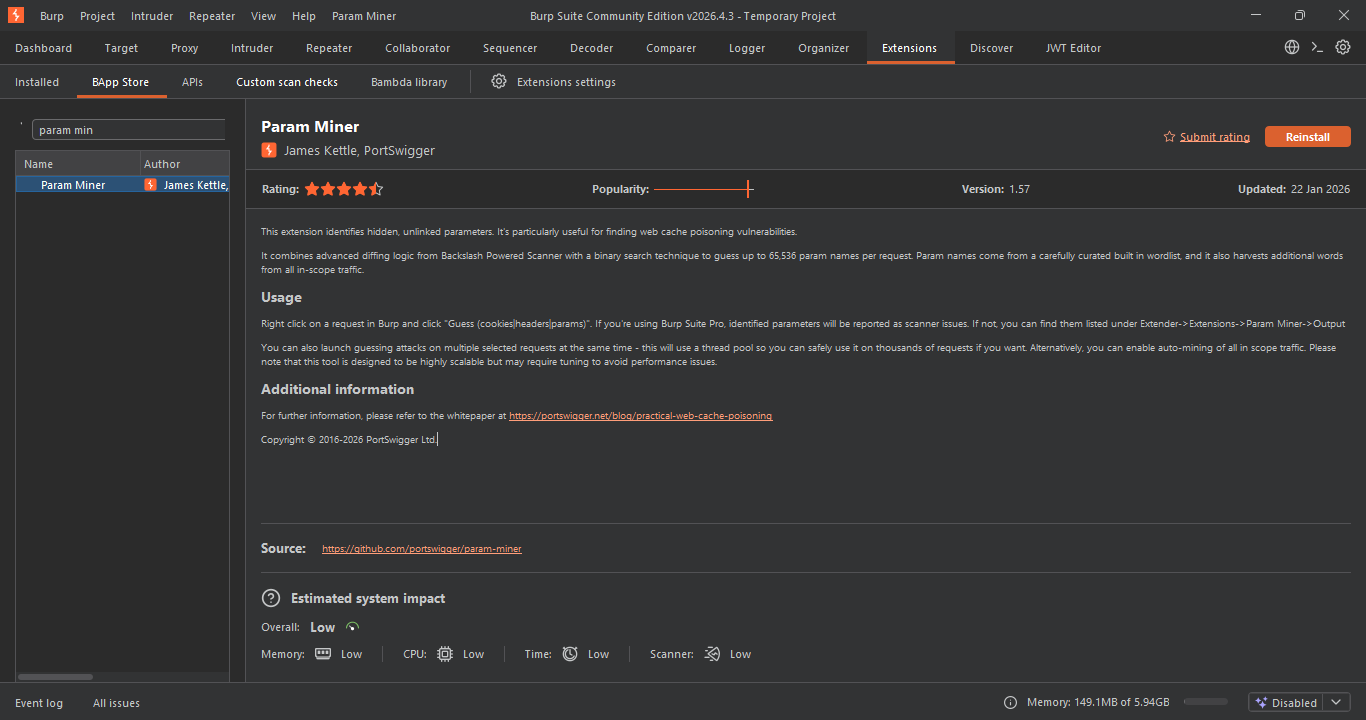Switch to the Dashboard tab
The width and height of the screenshot is (1366, 720).
click(44, 48)
